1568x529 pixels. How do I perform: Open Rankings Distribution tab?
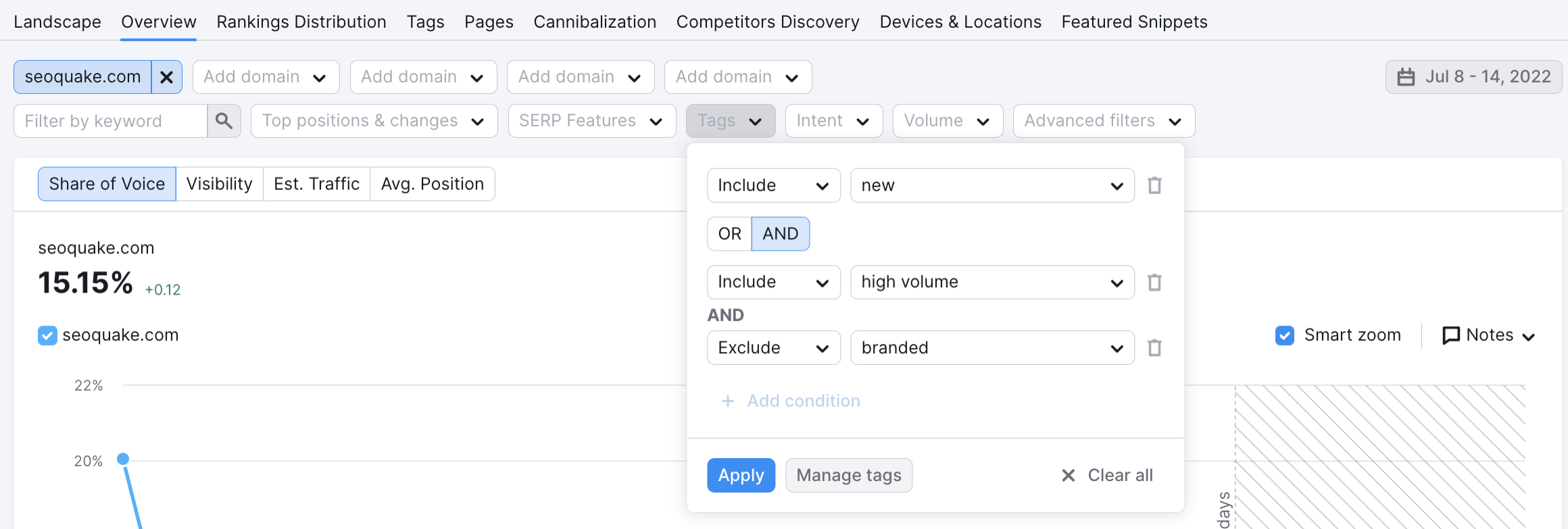[301, 22]
